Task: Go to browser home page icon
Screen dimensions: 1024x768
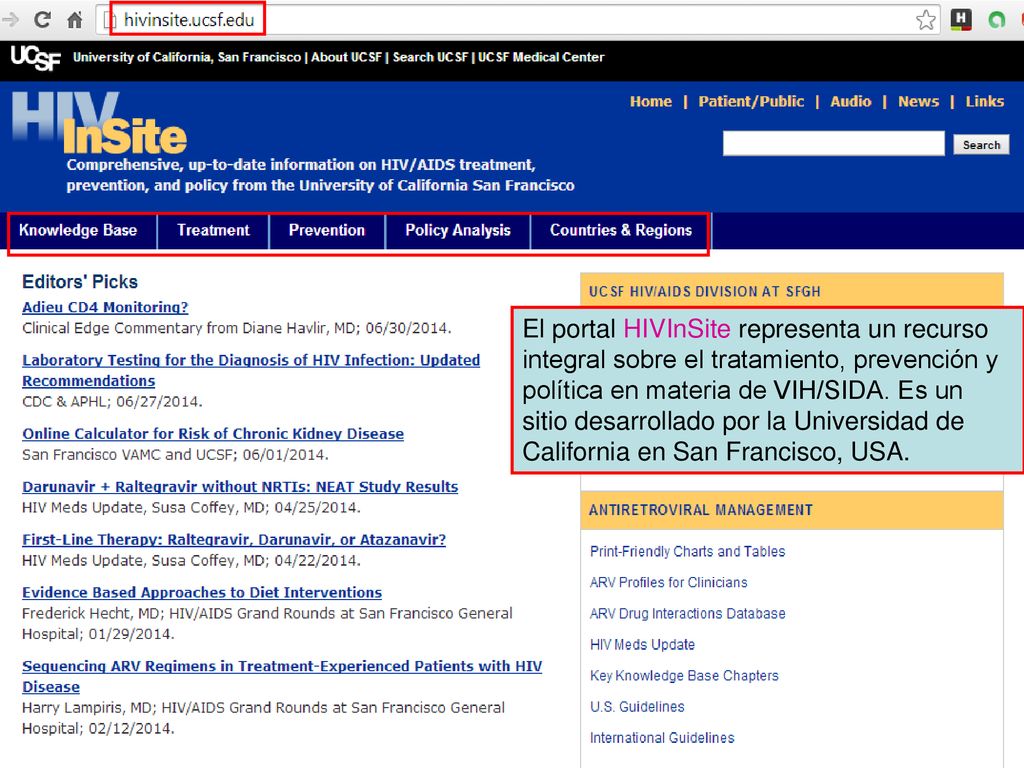Action: coord(75,20)
